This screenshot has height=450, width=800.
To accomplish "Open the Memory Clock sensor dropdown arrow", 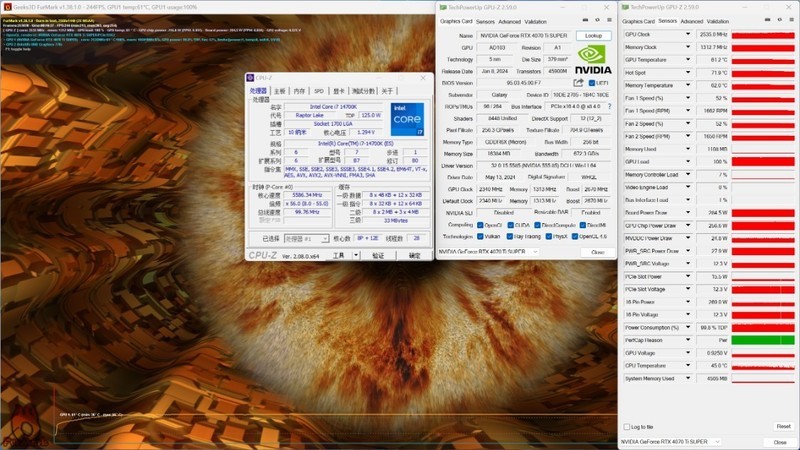I will pyautogui.click(x=688, y=47).
